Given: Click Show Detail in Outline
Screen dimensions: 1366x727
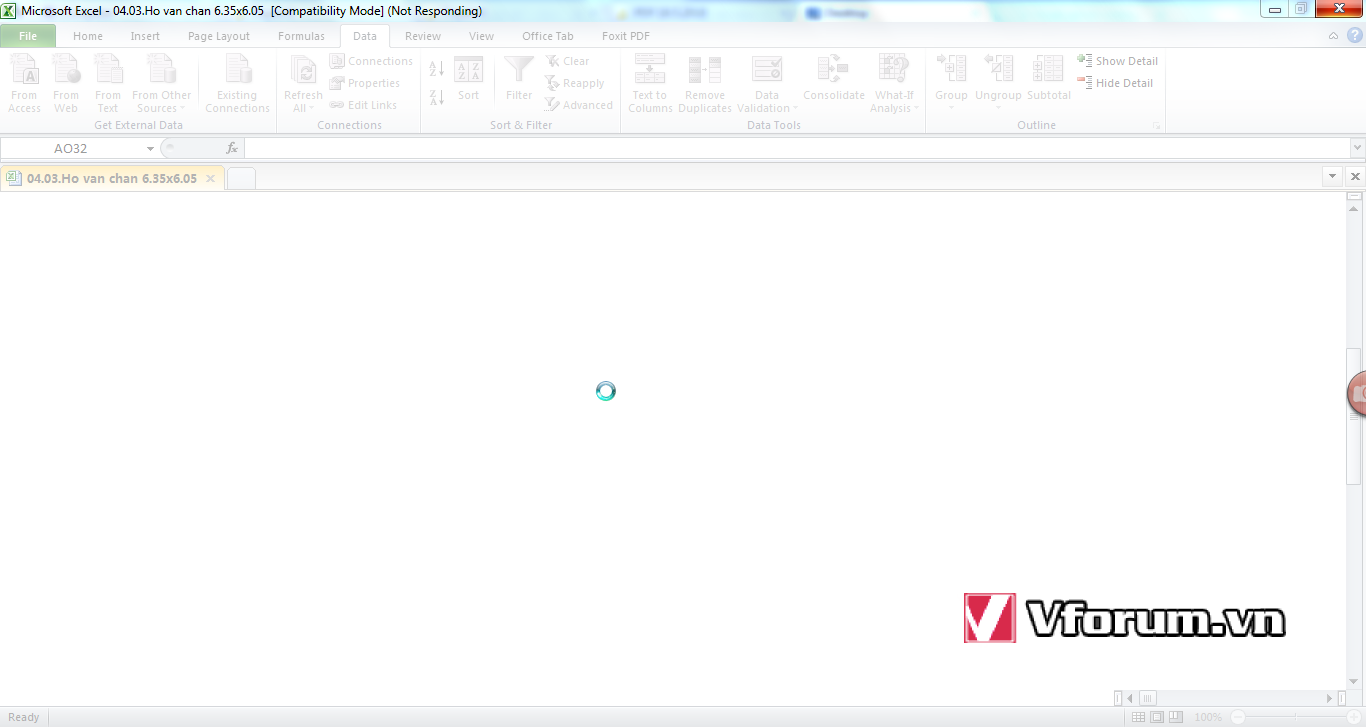Looking at the screenshot, I should 1118,61.
